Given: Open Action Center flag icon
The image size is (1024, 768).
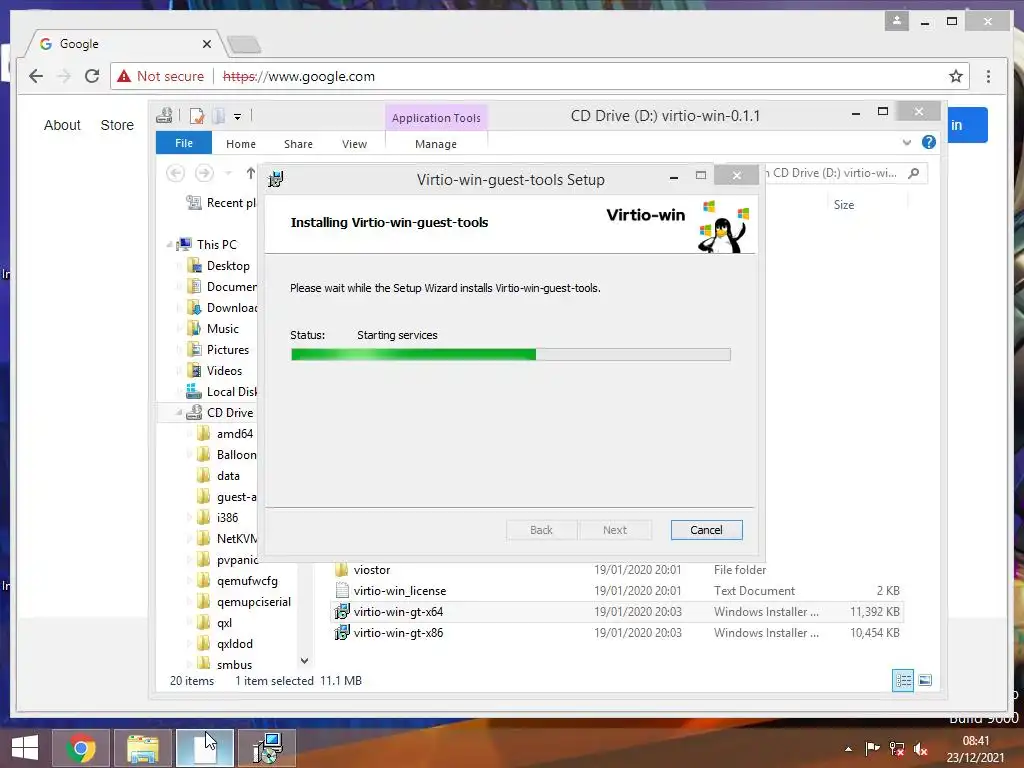Looking at the screenshot, I should pyautogui.click(x=872, y=749).
